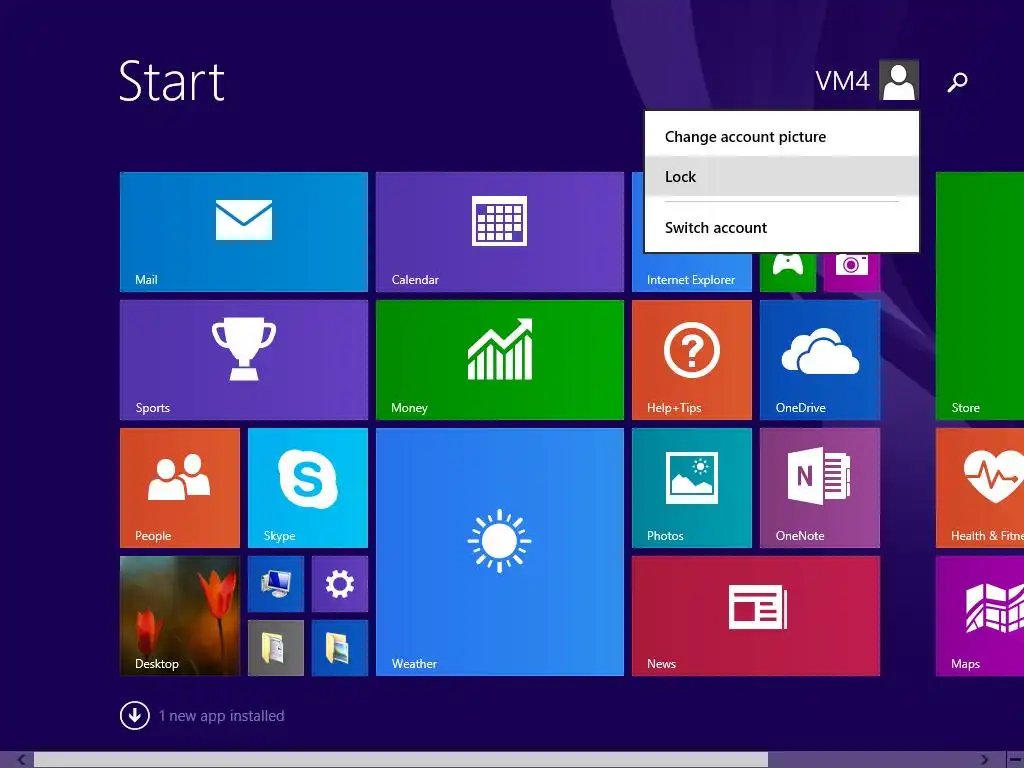
Task: Click the search magnifier icon
Action: (x=957, y=82)
